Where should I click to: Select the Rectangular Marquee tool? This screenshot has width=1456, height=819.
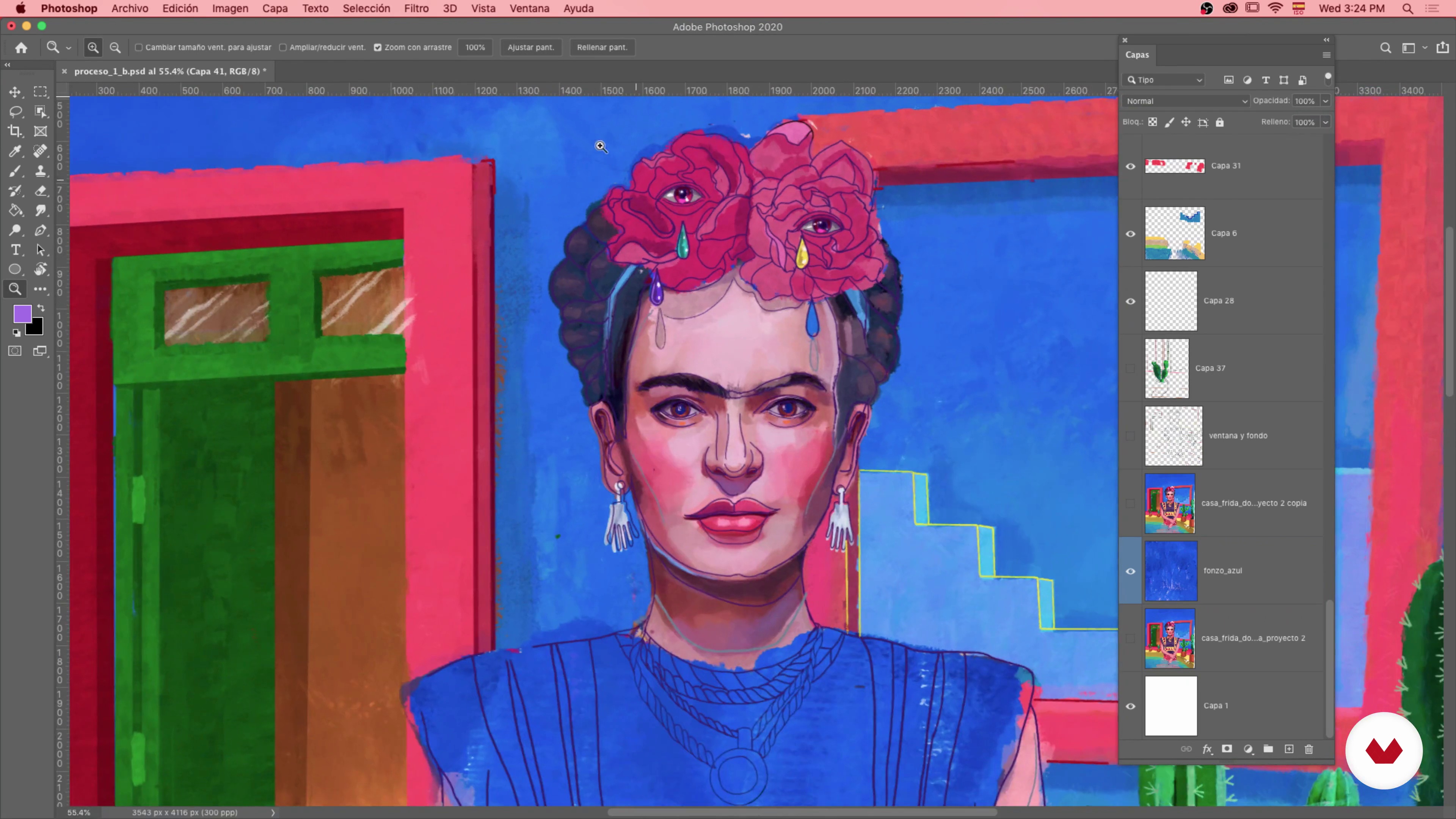click(x=40, y=91)
